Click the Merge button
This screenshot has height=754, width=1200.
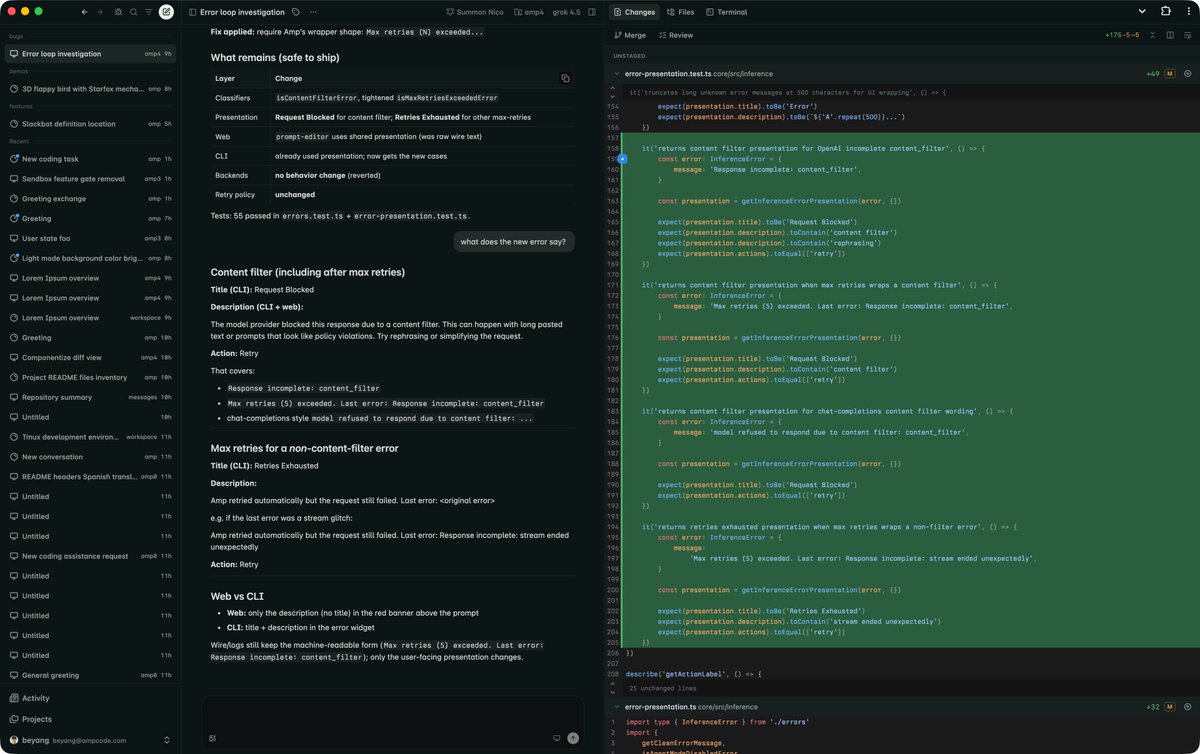point(629,35)
